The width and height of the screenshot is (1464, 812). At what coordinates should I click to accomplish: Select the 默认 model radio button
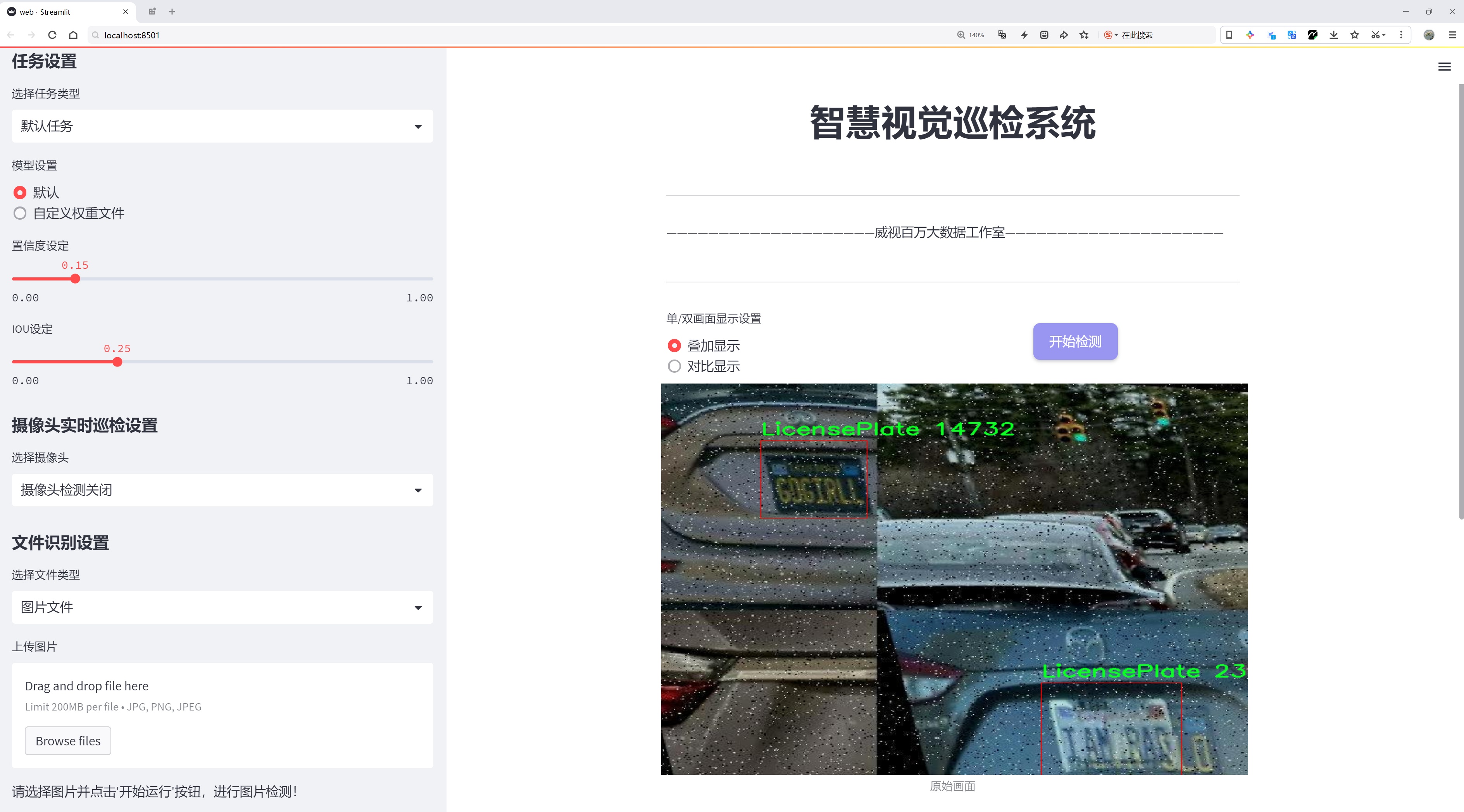coord(20,193)
